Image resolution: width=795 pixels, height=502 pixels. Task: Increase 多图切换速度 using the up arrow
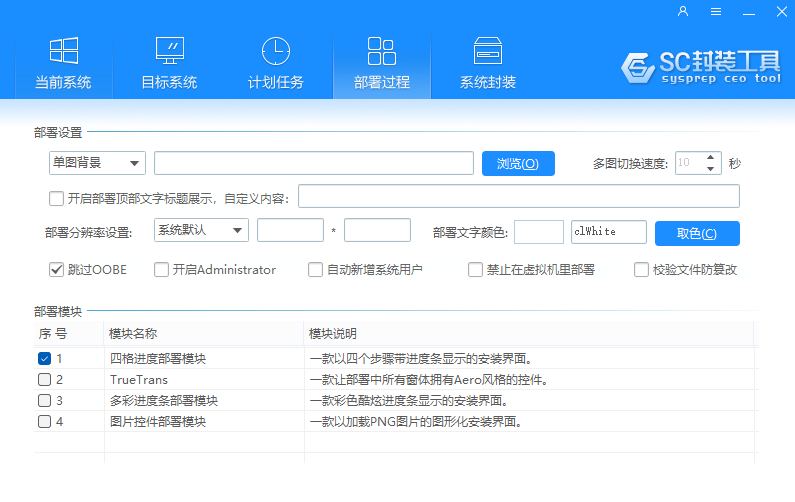point(711,158)
